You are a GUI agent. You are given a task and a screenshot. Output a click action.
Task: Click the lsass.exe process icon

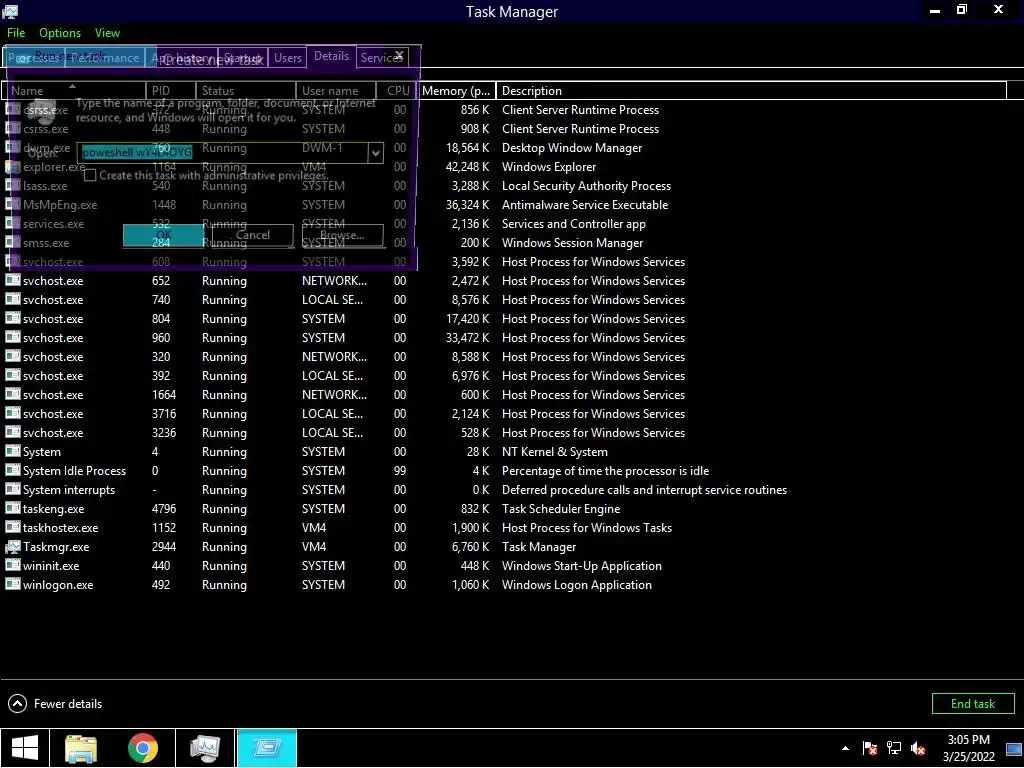tap(12, 185)
